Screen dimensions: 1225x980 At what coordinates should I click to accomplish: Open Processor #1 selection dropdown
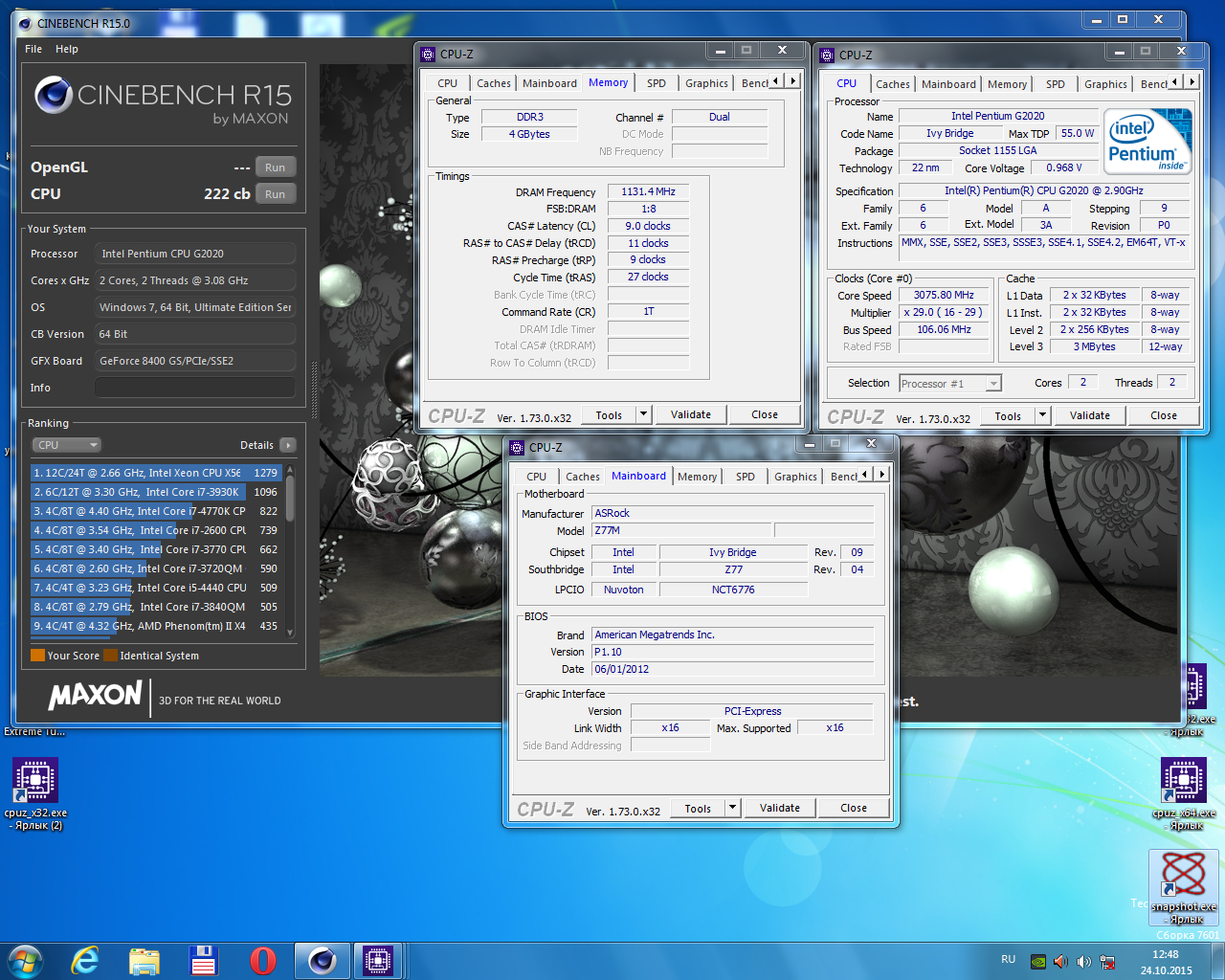click(950, 384)
